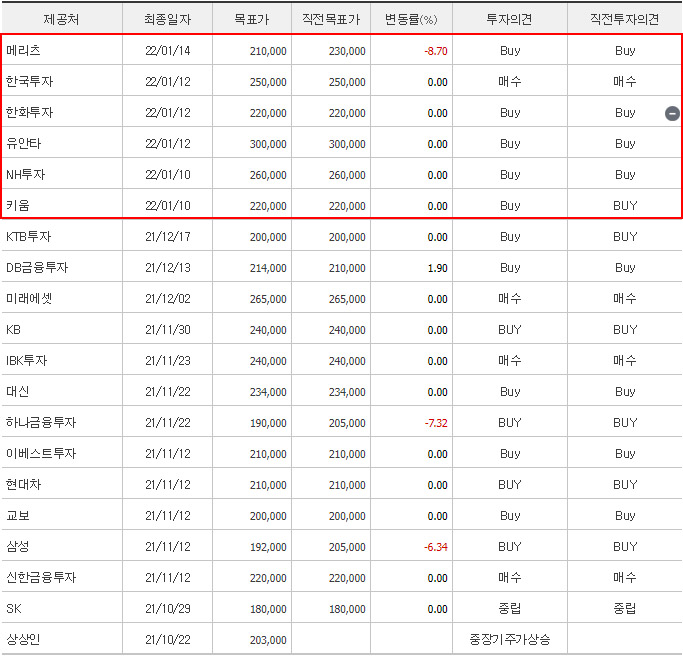
Task: Click the 260,000 target price for NH투자
Action: 268,175
